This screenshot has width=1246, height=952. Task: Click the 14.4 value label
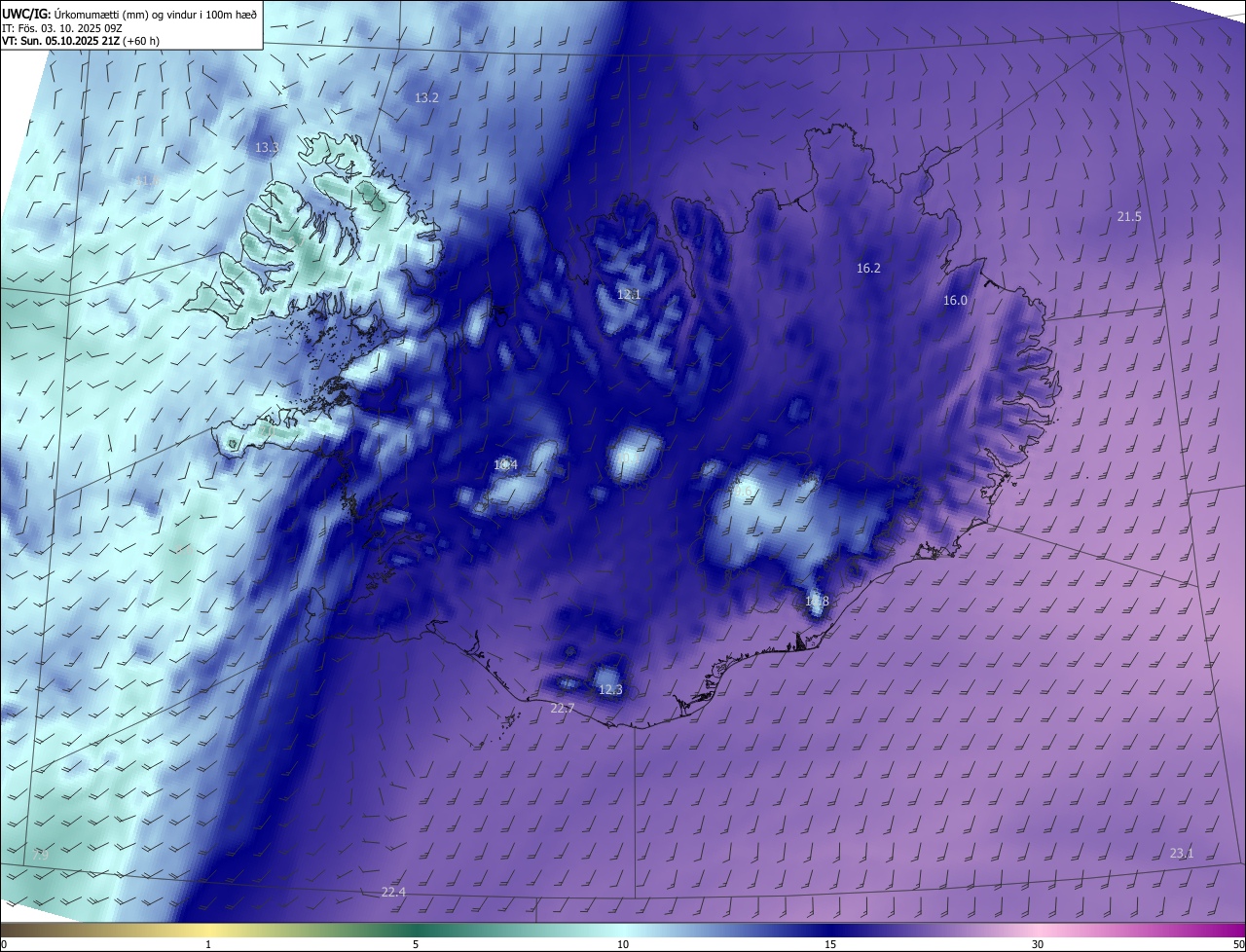(505, 465)
